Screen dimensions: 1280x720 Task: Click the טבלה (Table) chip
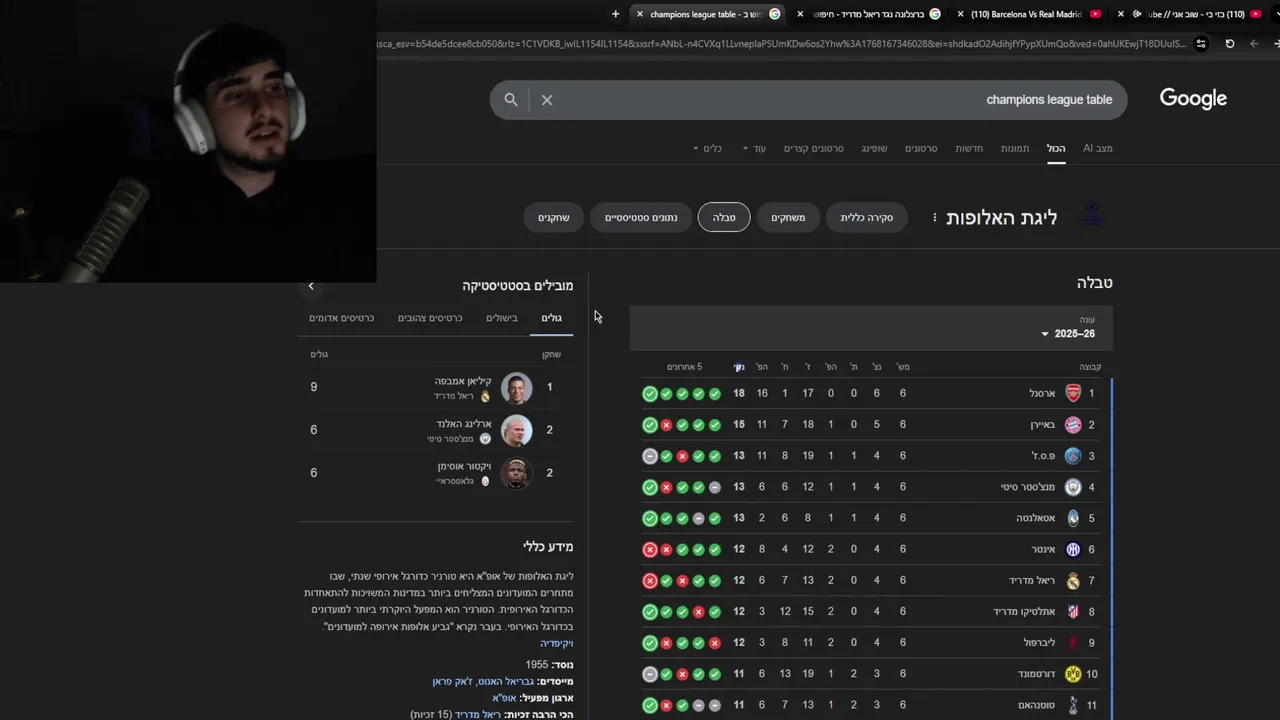point(724,217)
